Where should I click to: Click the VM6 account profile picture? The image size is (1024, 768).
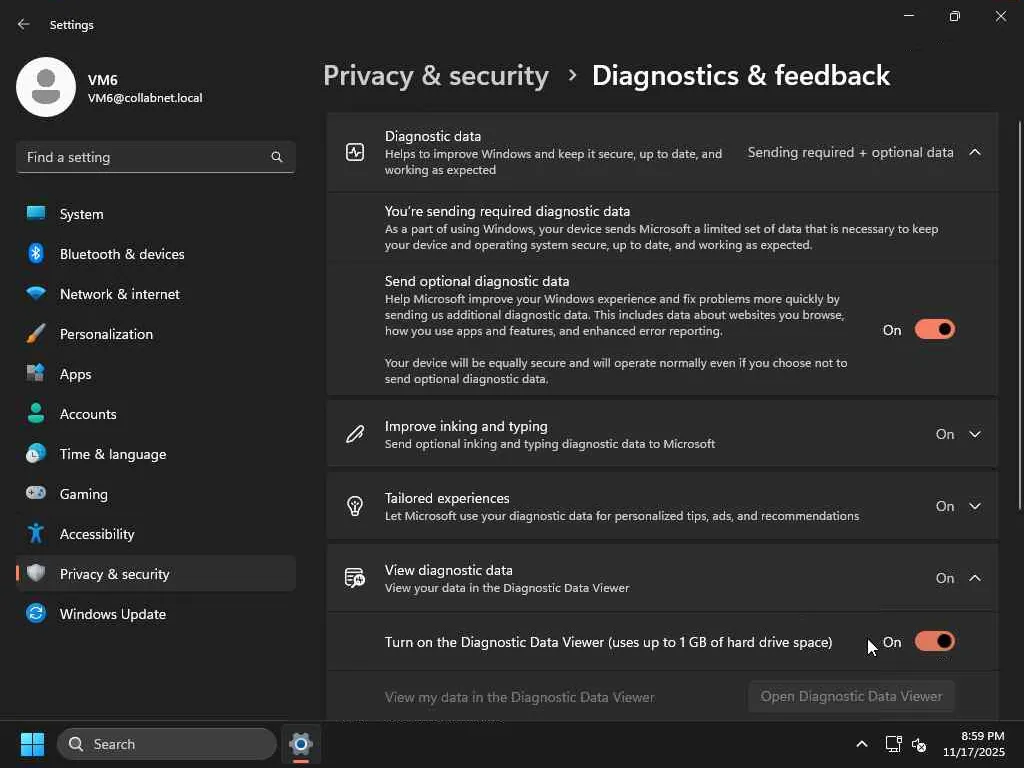(x=46, y=87)
